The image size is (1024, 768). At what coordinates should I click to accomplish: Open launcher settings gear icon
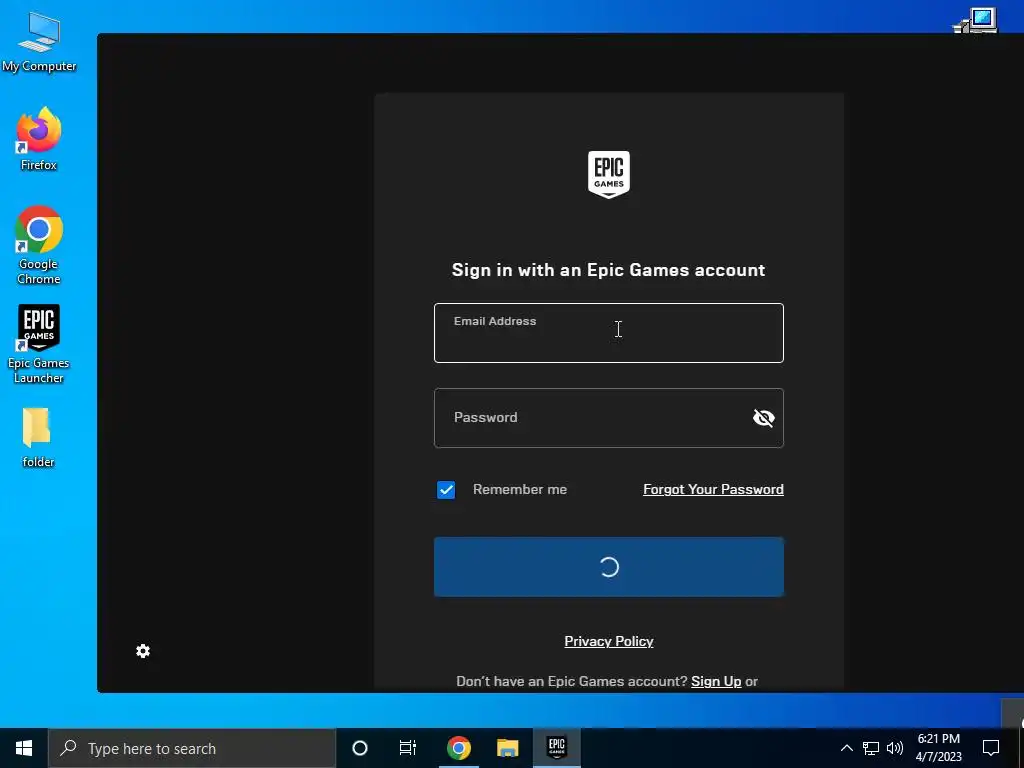click(x=143, y=651)
